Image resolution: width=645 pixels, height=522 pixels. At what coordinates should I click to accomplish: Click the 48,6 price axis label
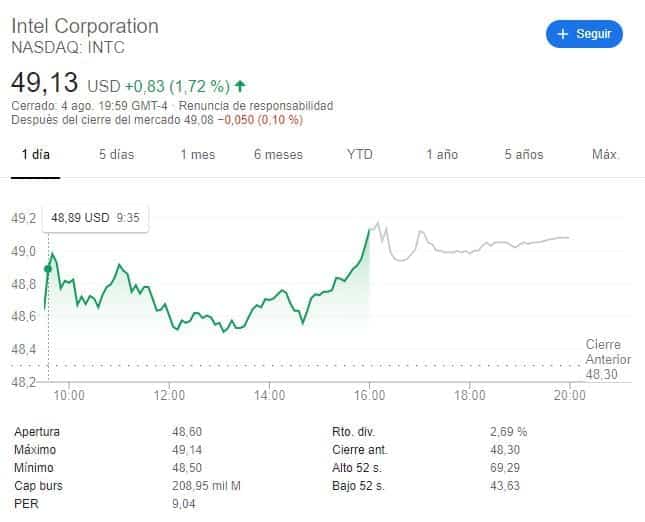[x=24, y=316]
